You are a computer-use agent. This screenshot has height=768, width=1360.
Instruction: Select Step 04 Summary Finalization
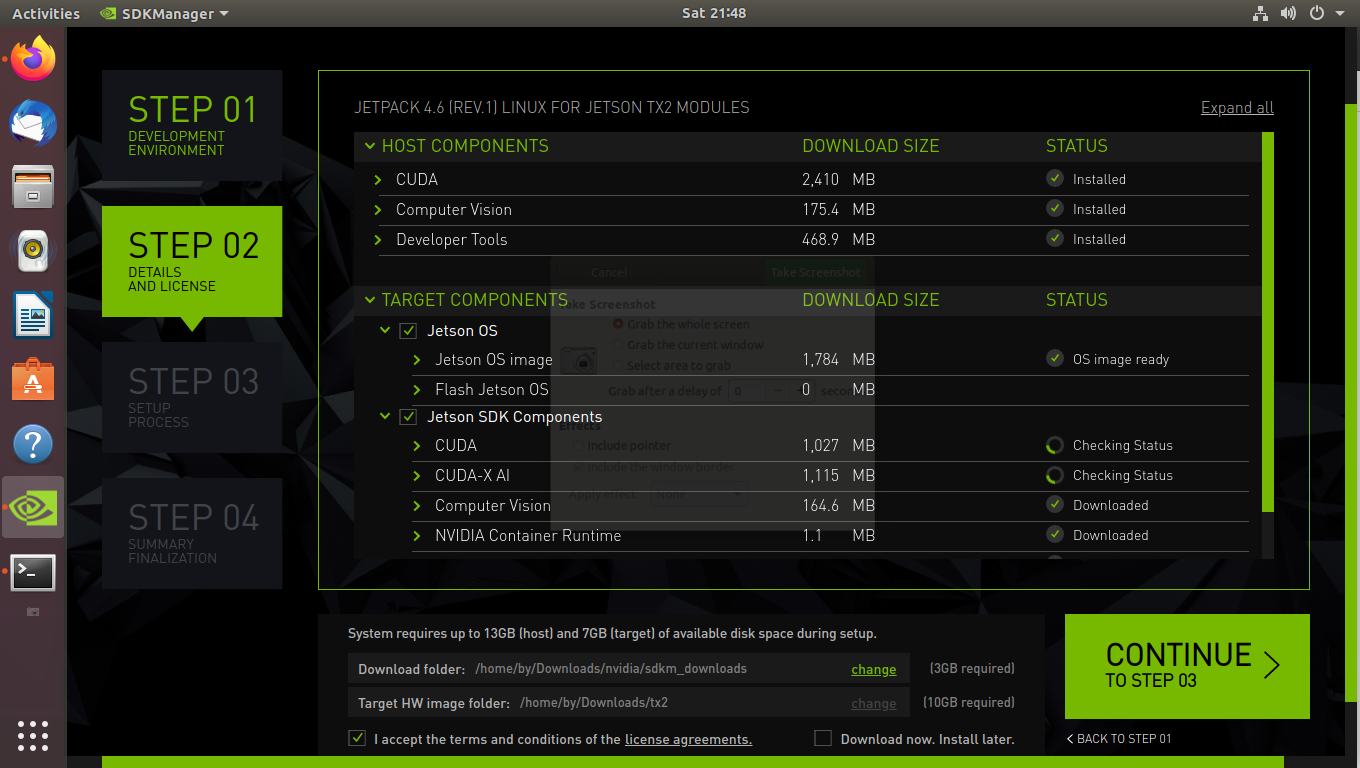192,533
